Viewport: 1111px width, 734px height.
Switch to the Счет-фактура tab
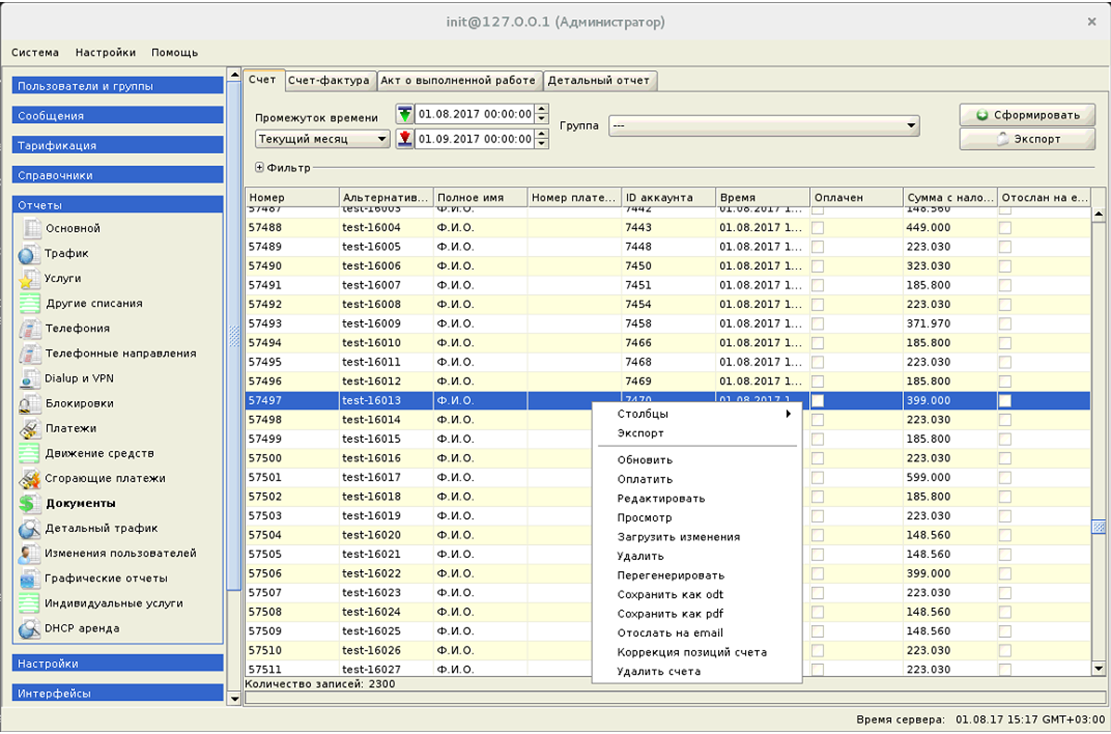pos(329,81)
